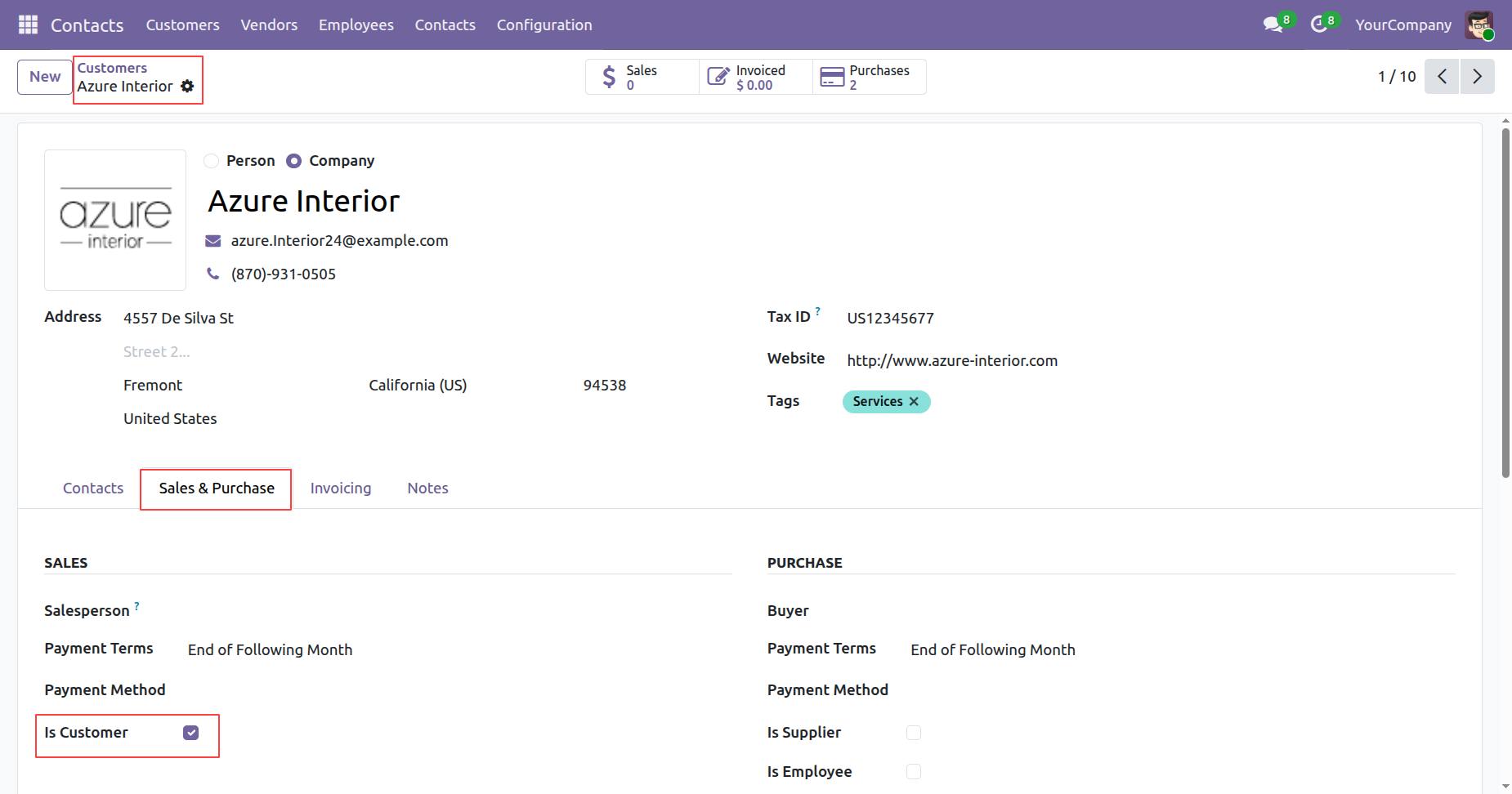Click the Azure Interior logo image
The height and width of the screenshot is (794, 1512).
pyautogui.click(x=115, y=220)
